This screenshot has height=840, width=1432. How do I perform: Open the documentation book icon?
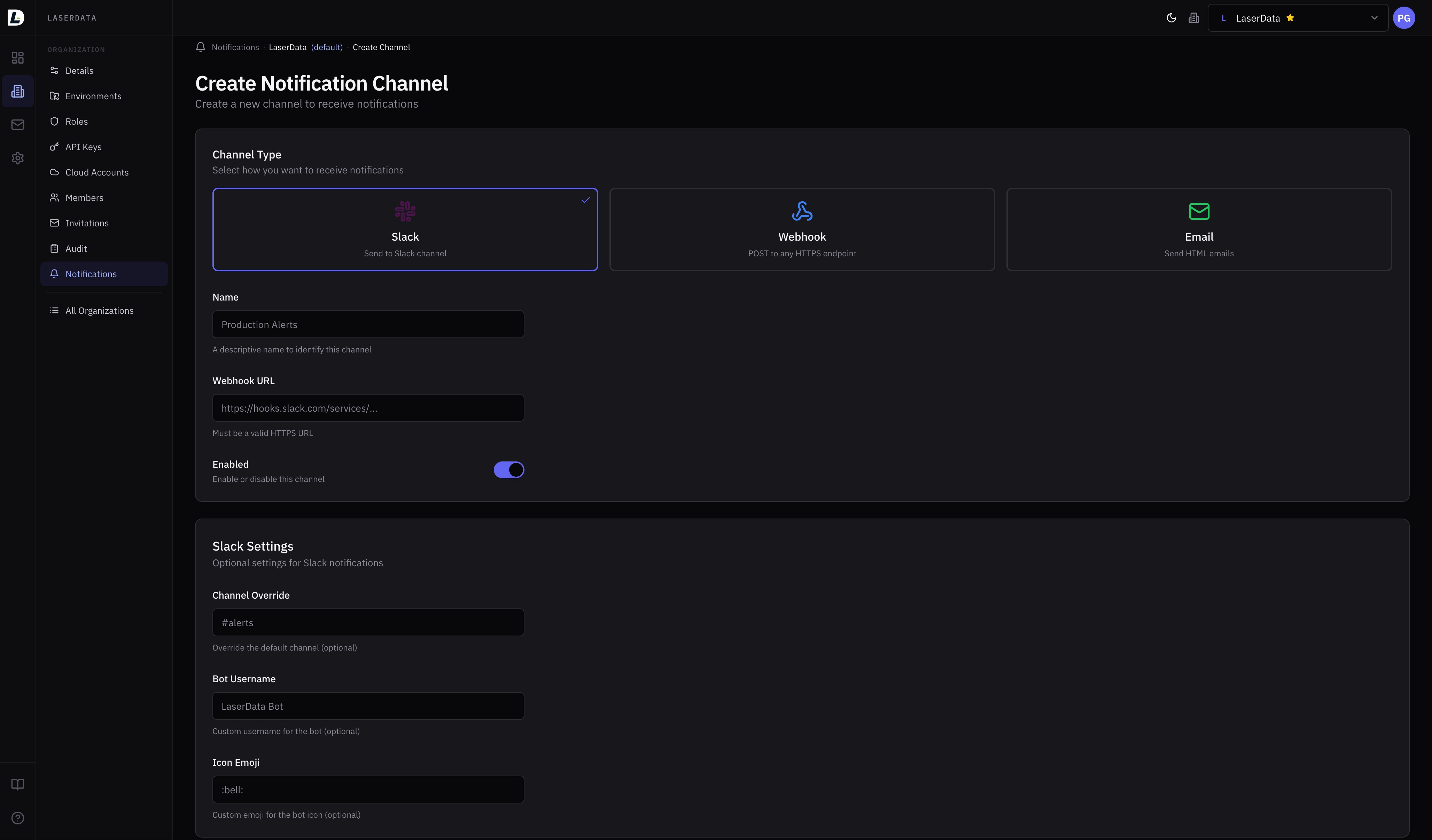(18, 784)
